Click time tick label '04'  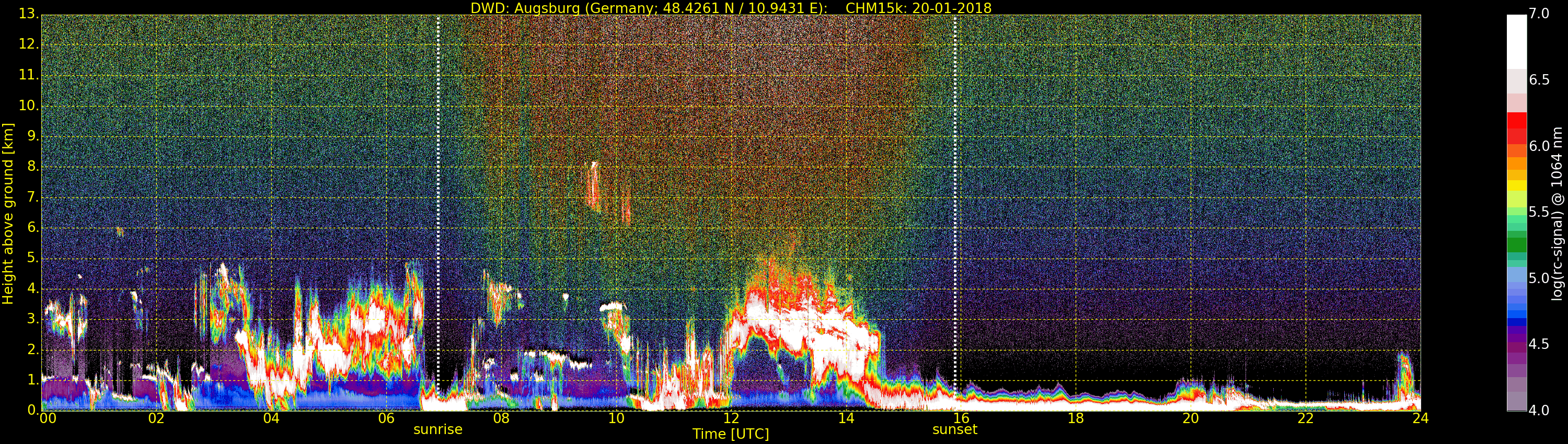pyautogui.click(x=271, y=418)
